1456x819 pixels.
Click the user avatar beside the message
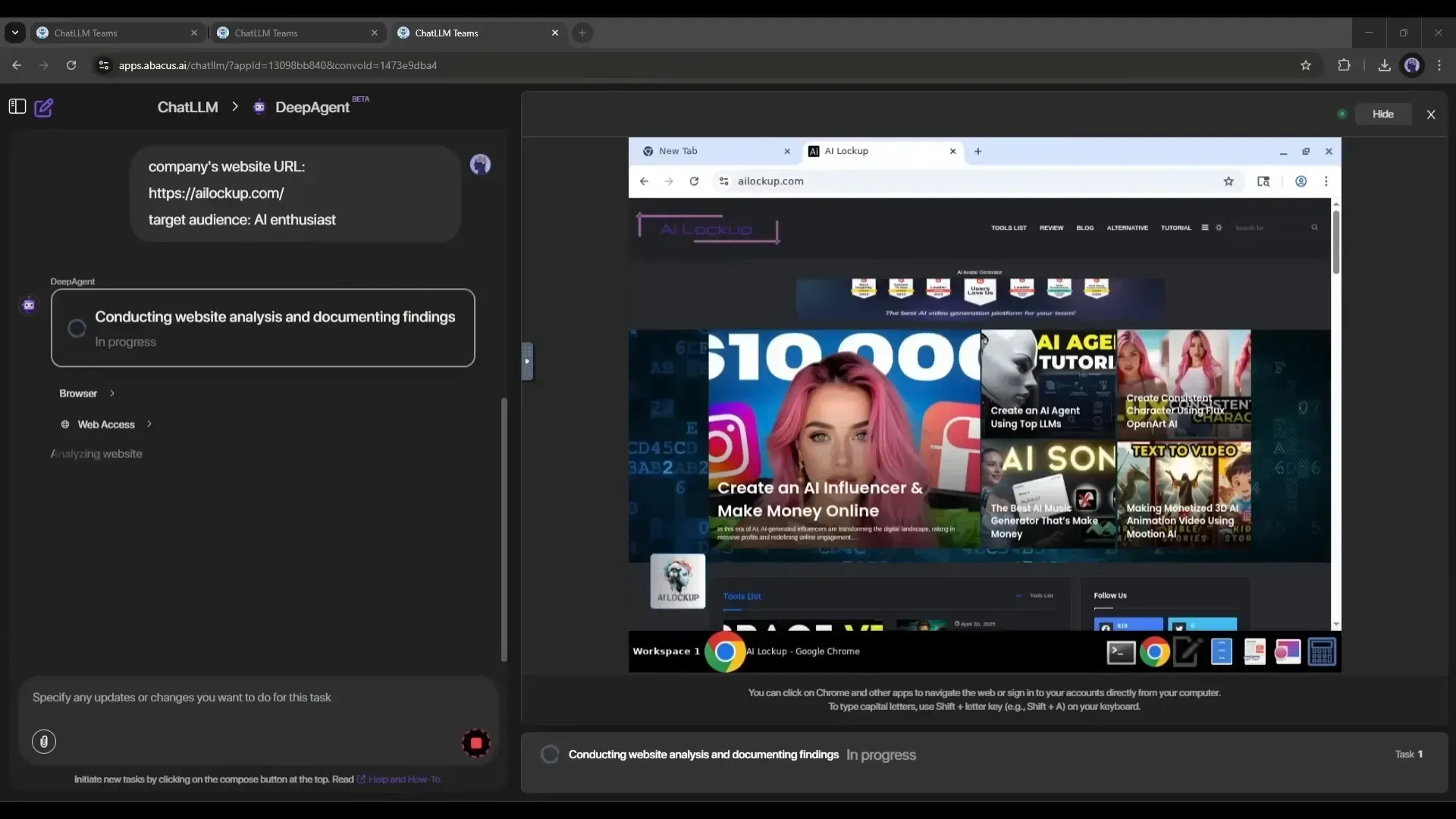click(x=480, y=165)
